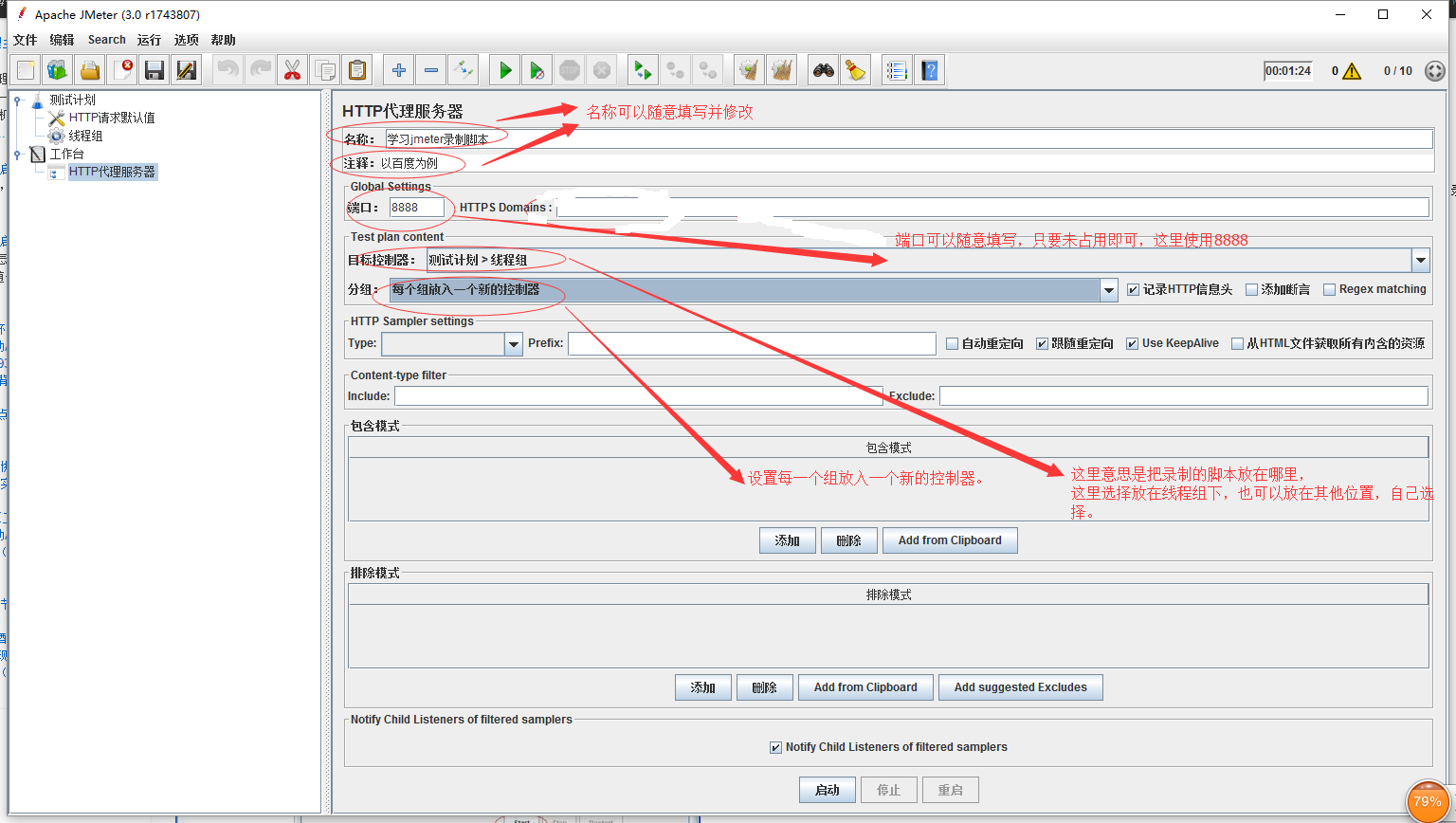
Task: Click the warning triangle error counter
Action: 1352,71
